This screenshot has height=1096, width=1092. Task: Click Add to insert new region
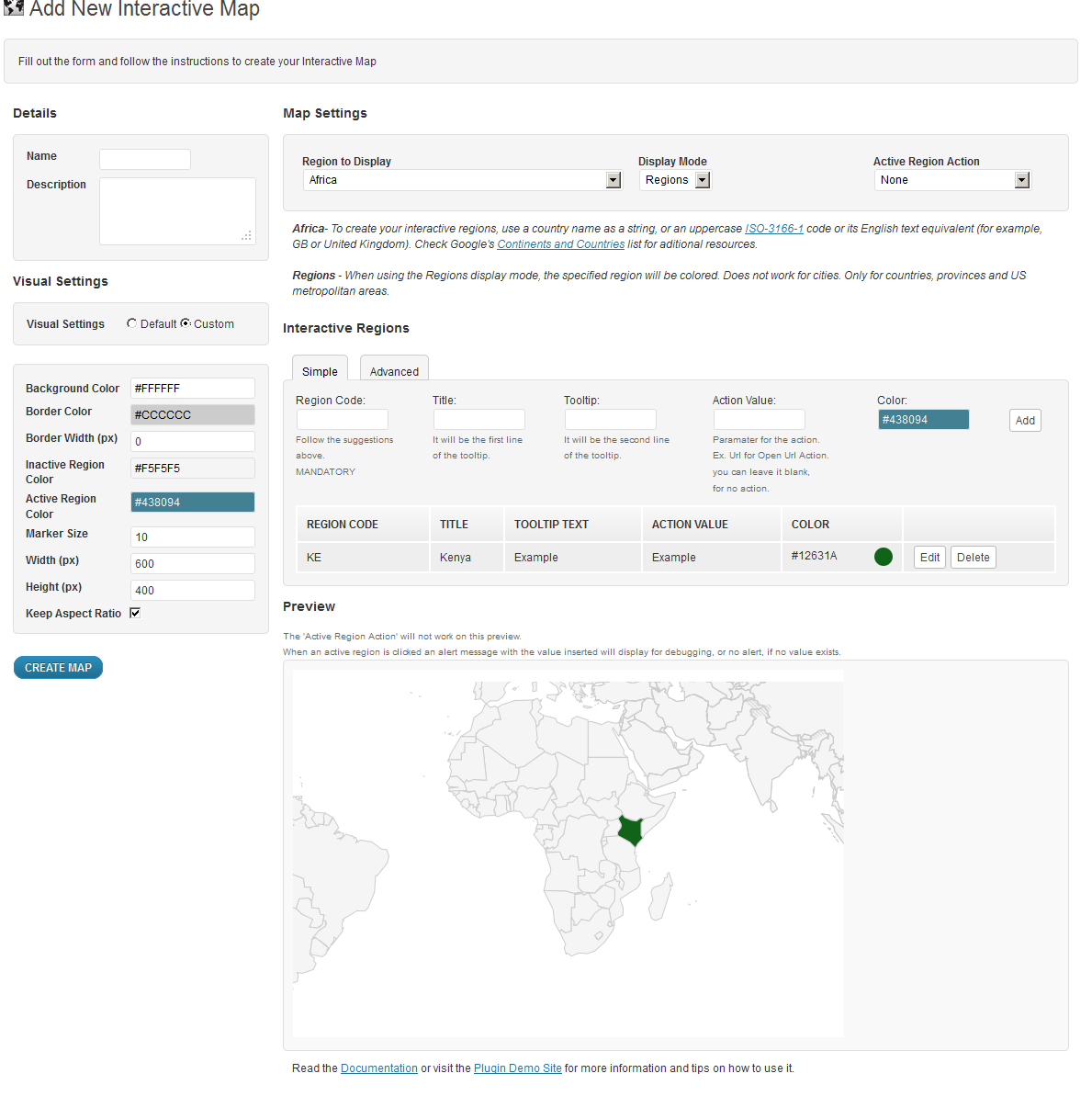1025,421
